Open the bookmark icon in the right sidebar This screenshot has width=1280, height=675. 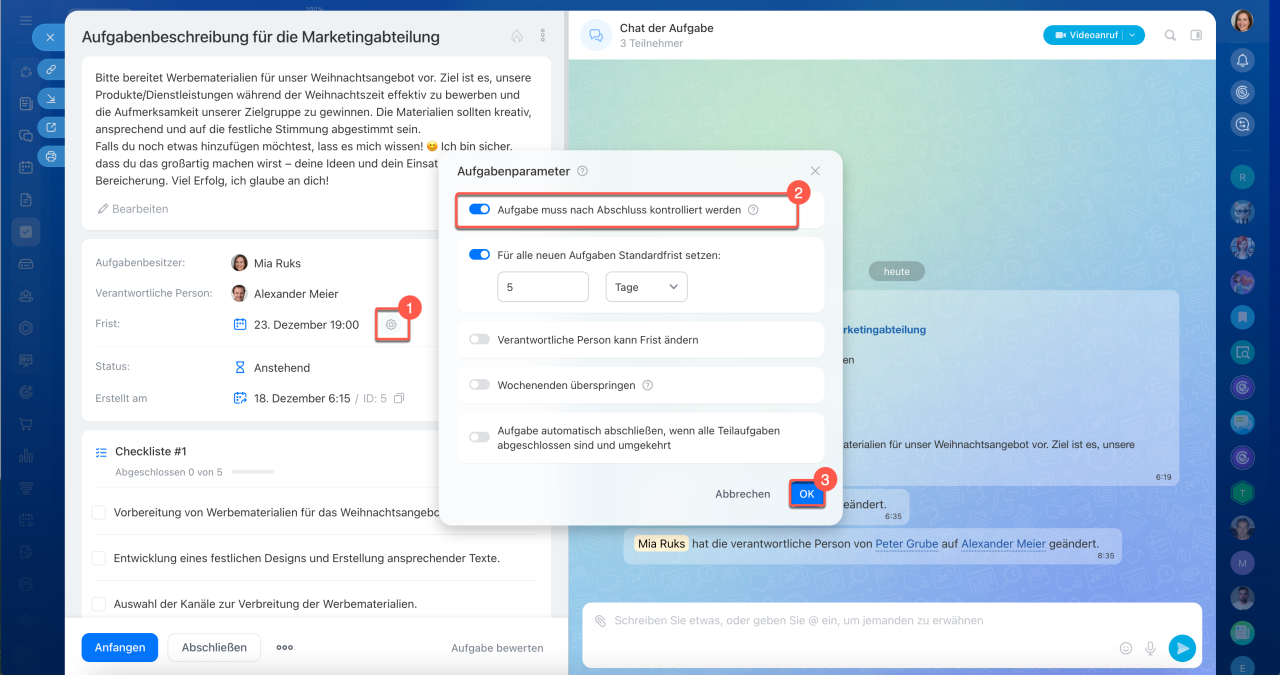pos(1242,317)
